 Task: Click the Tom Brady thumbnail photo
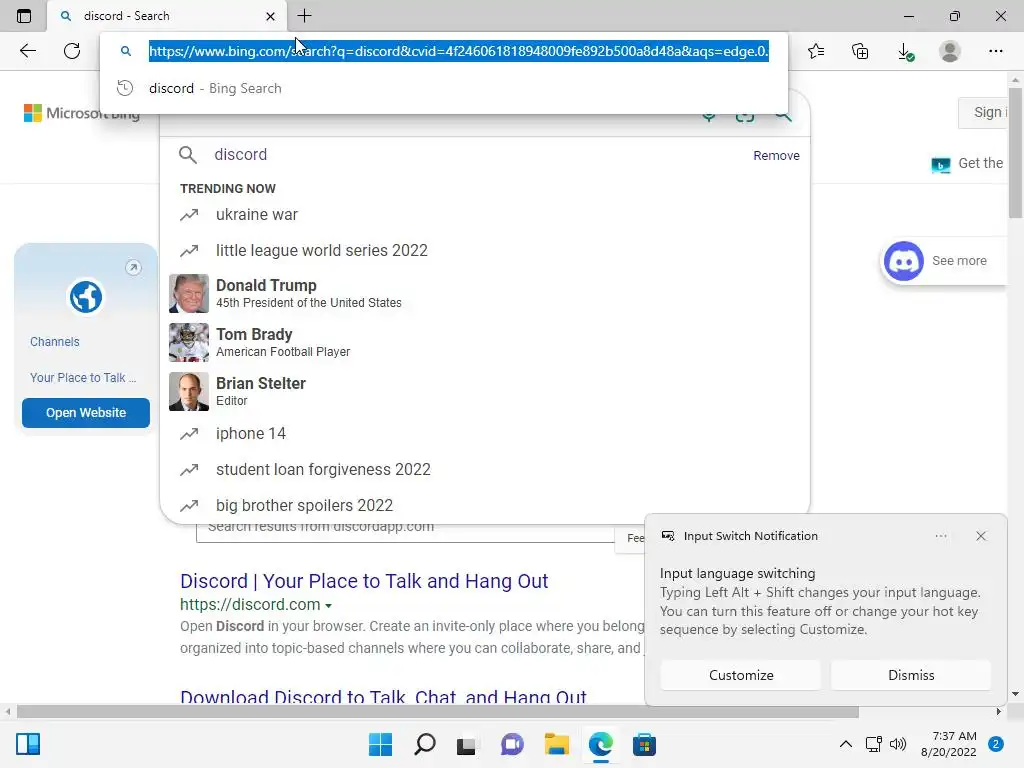pyautogui.click(x=189, y=342)
